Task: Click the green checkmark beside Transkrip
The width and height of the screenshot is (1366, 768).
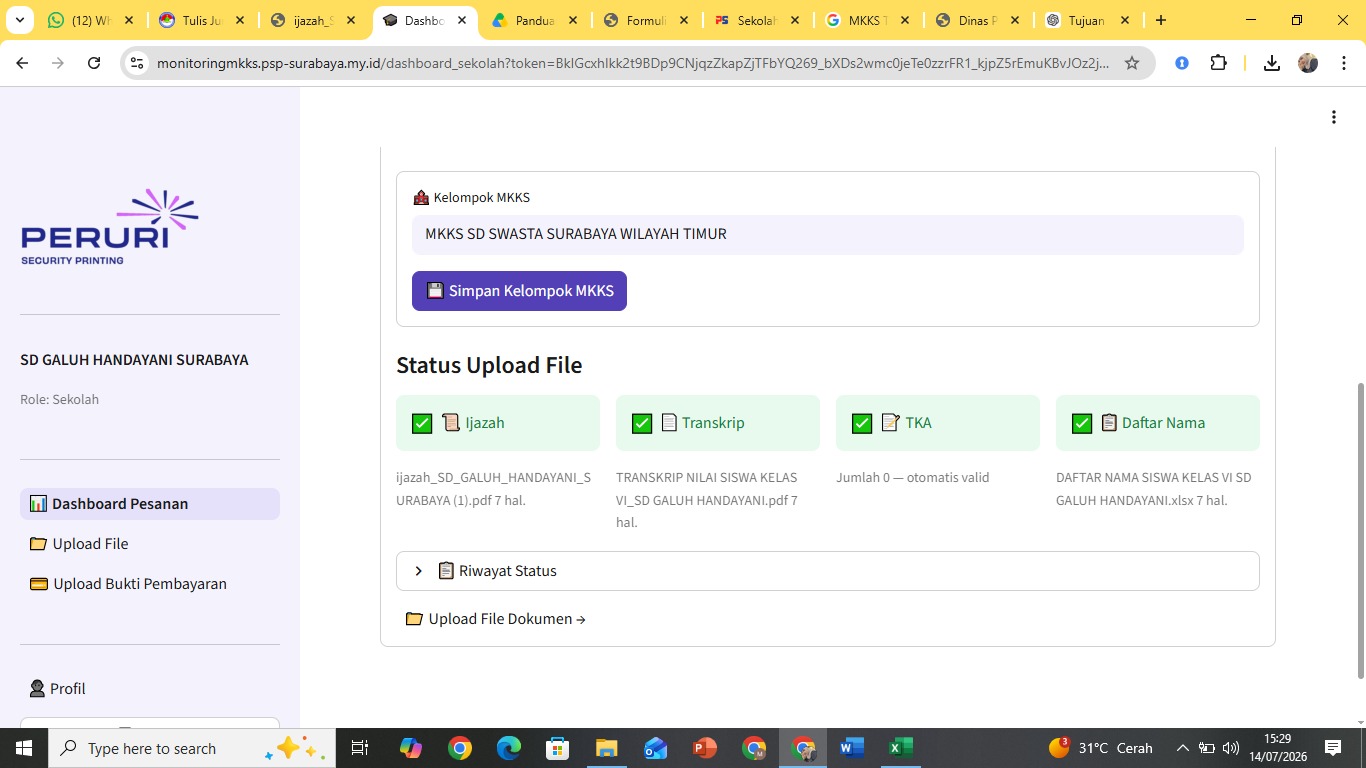Action: [642, 423]
